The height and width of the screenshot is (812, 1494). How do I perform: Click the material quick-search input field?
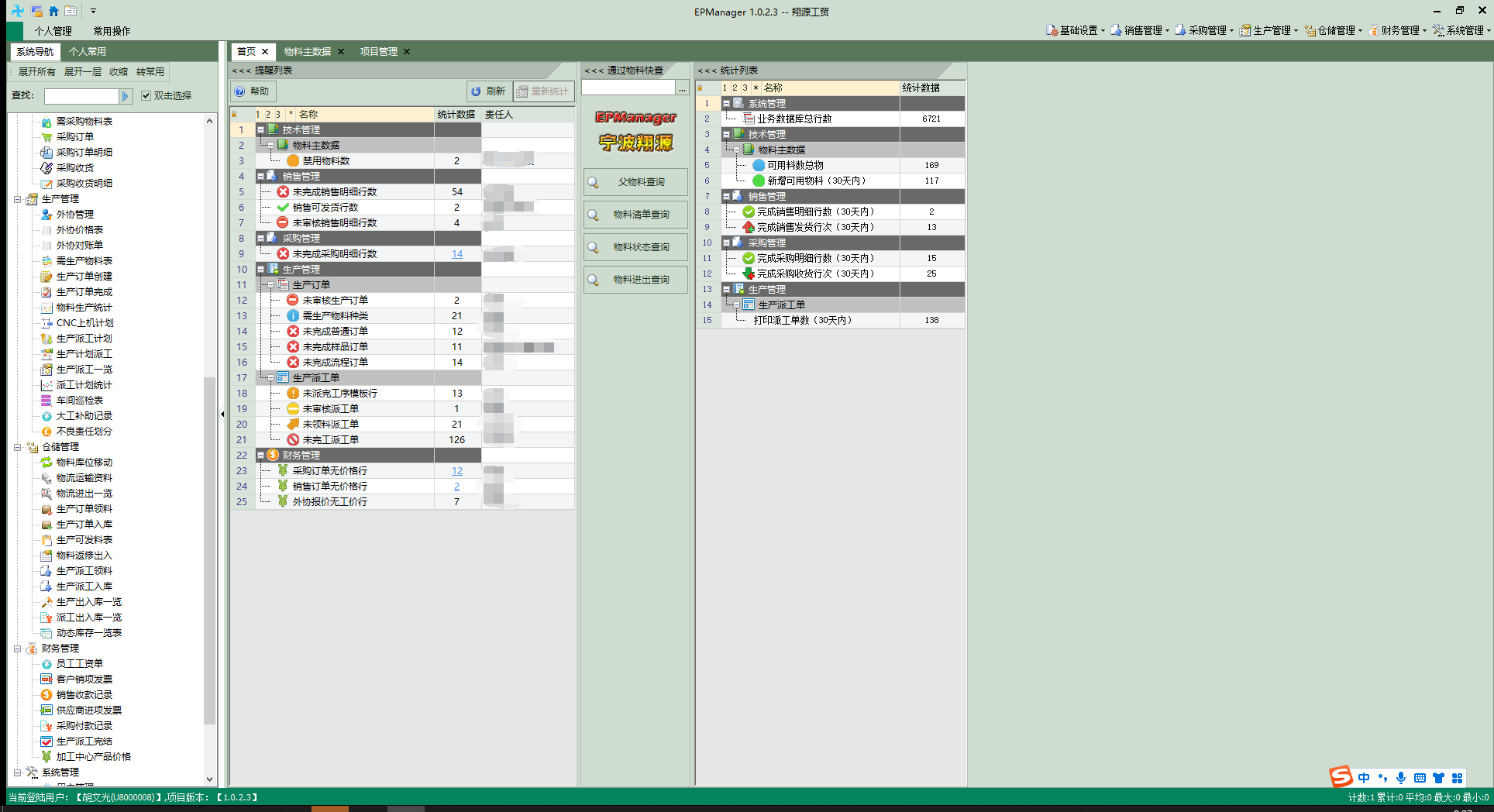628,88
